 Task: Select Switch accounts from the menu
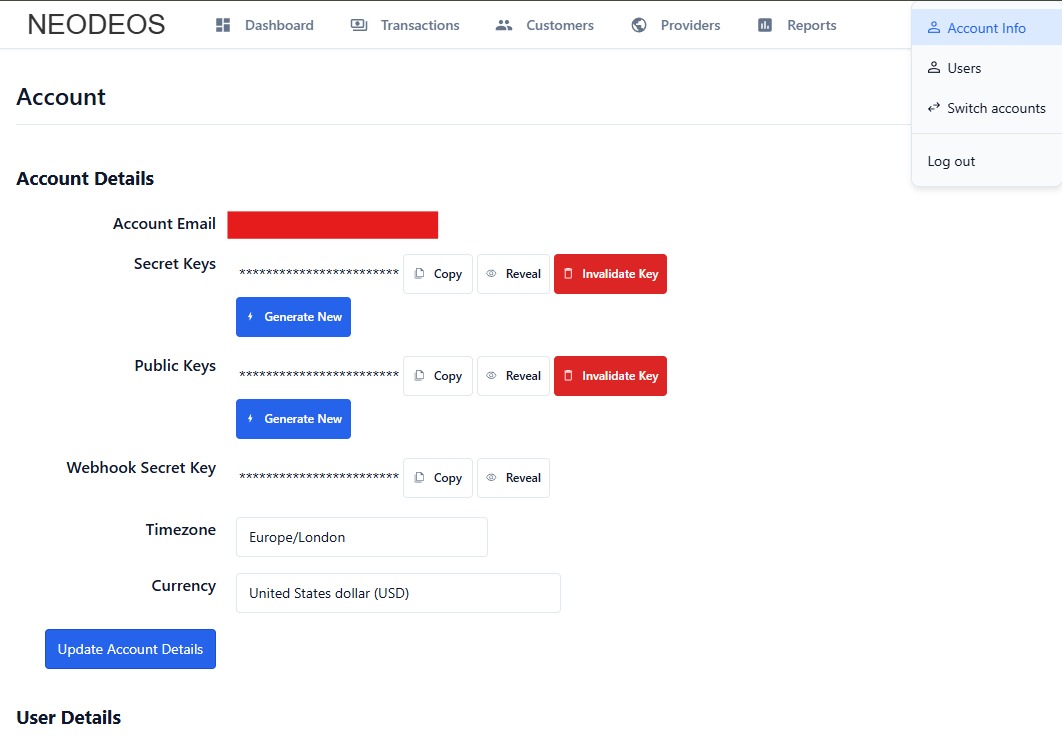(986, 108)
